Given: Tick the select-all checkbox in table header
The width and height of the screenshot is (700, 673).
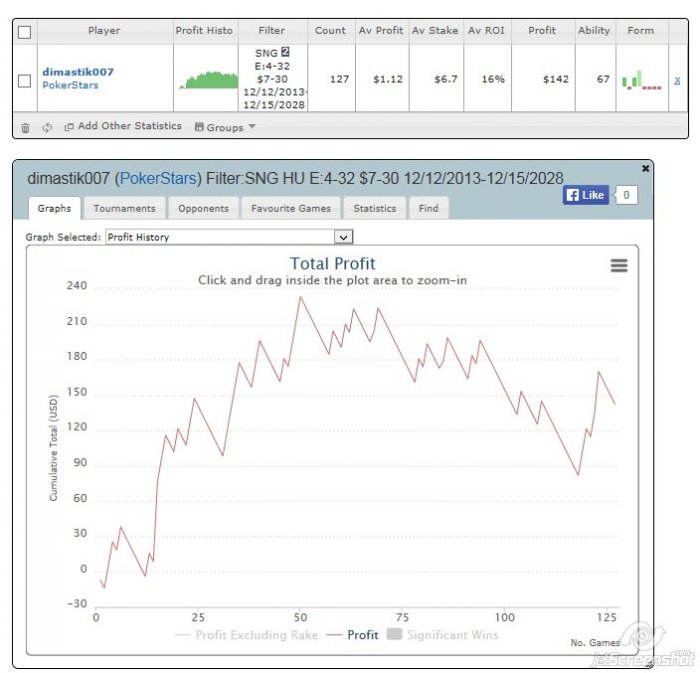Looking at the screenshot, I should (x=24, y=32).
